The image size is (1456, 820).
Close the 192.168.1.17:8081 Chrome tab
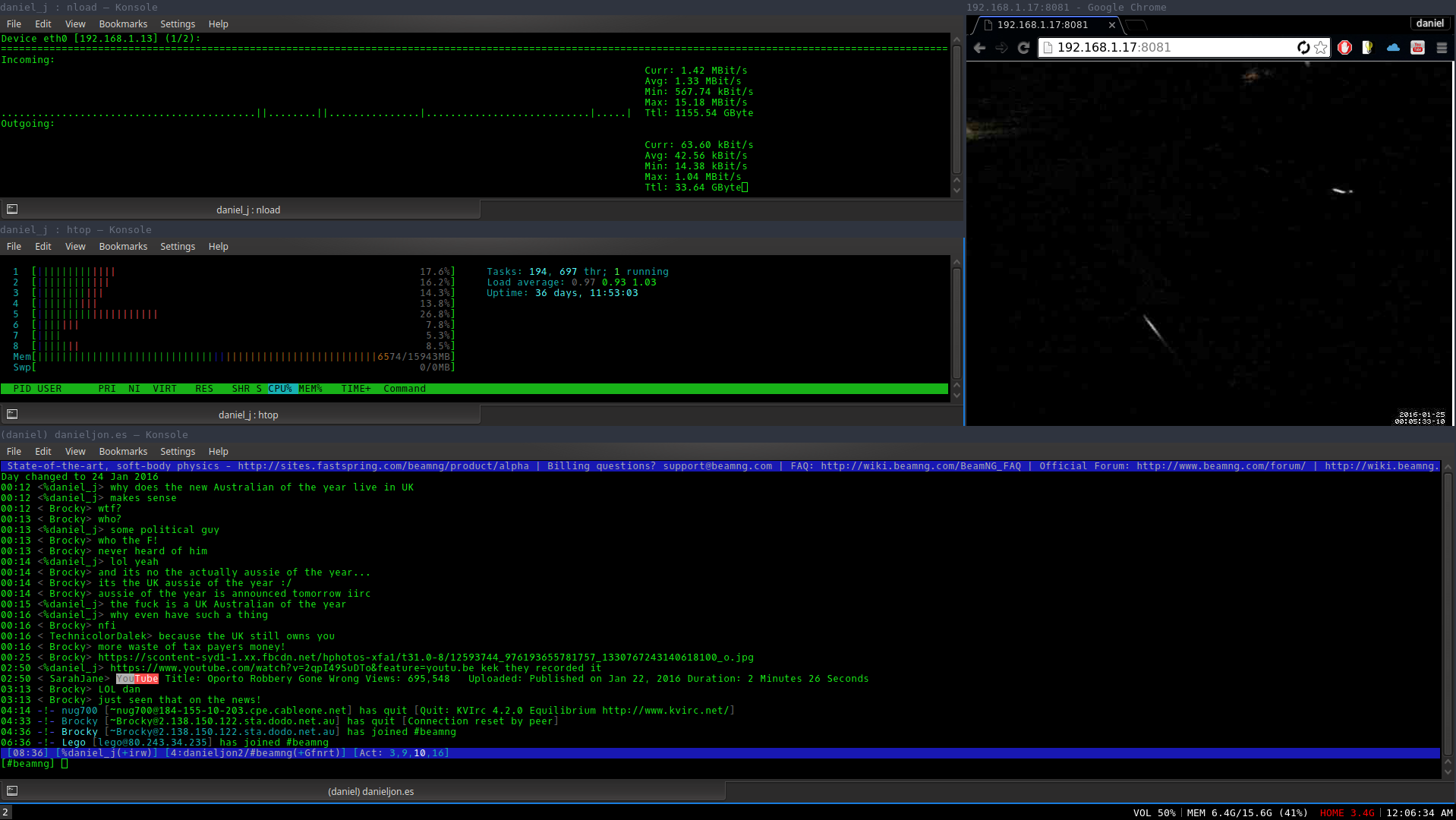pyautogui.click(x=1112, y=25)
